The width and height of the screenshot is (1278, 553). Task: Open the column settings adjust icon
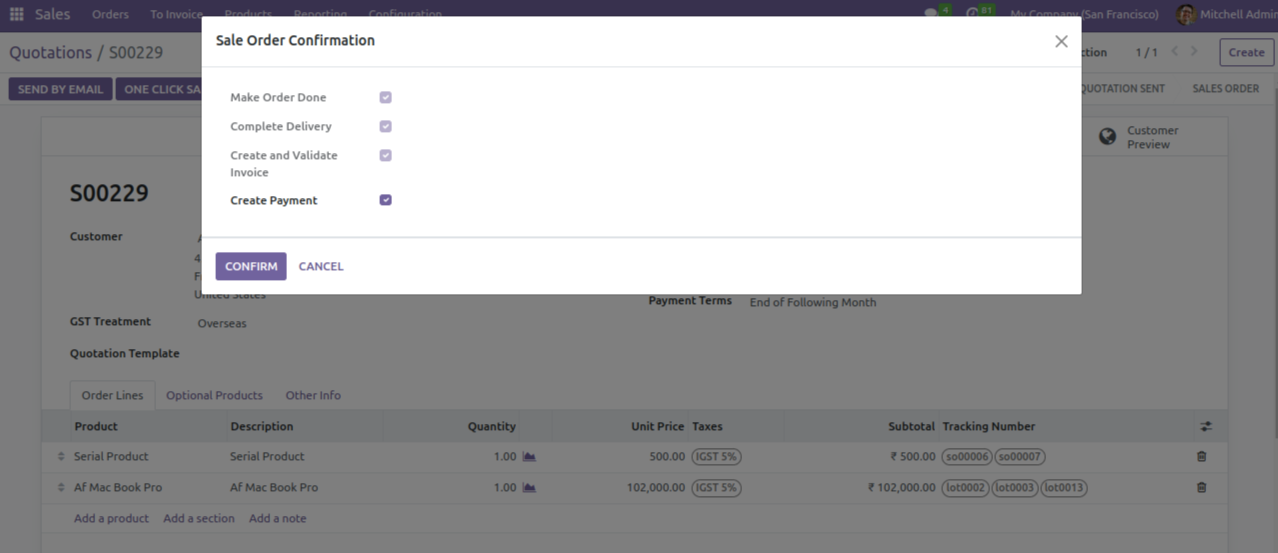point(1206,427)
